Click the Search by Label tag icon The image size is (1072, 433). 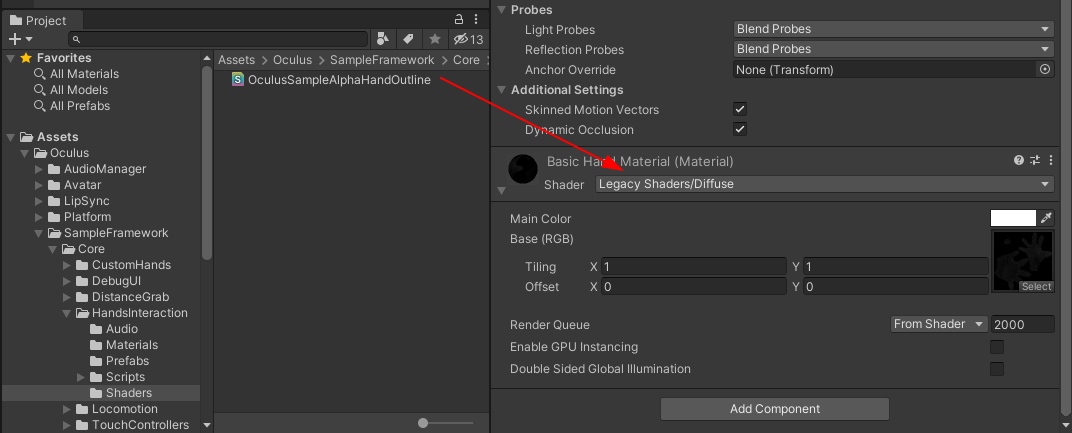pyautogui.click(x=408, y=39)
